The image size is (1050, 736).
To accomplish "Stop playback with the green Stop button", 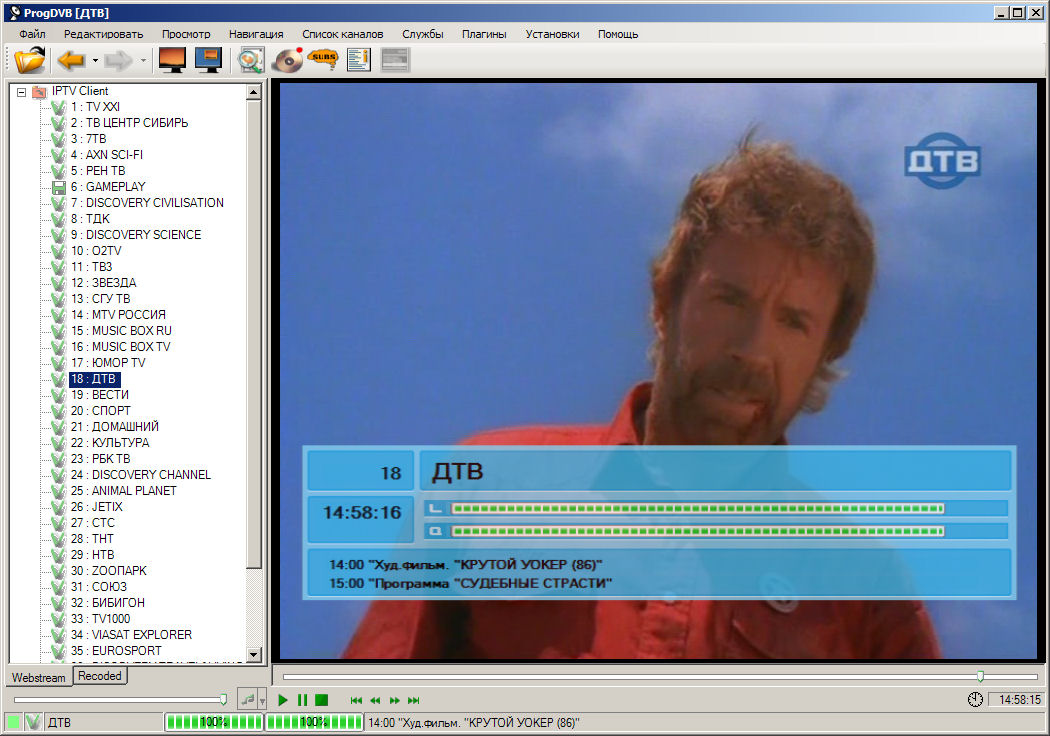I will pos(321,700).
